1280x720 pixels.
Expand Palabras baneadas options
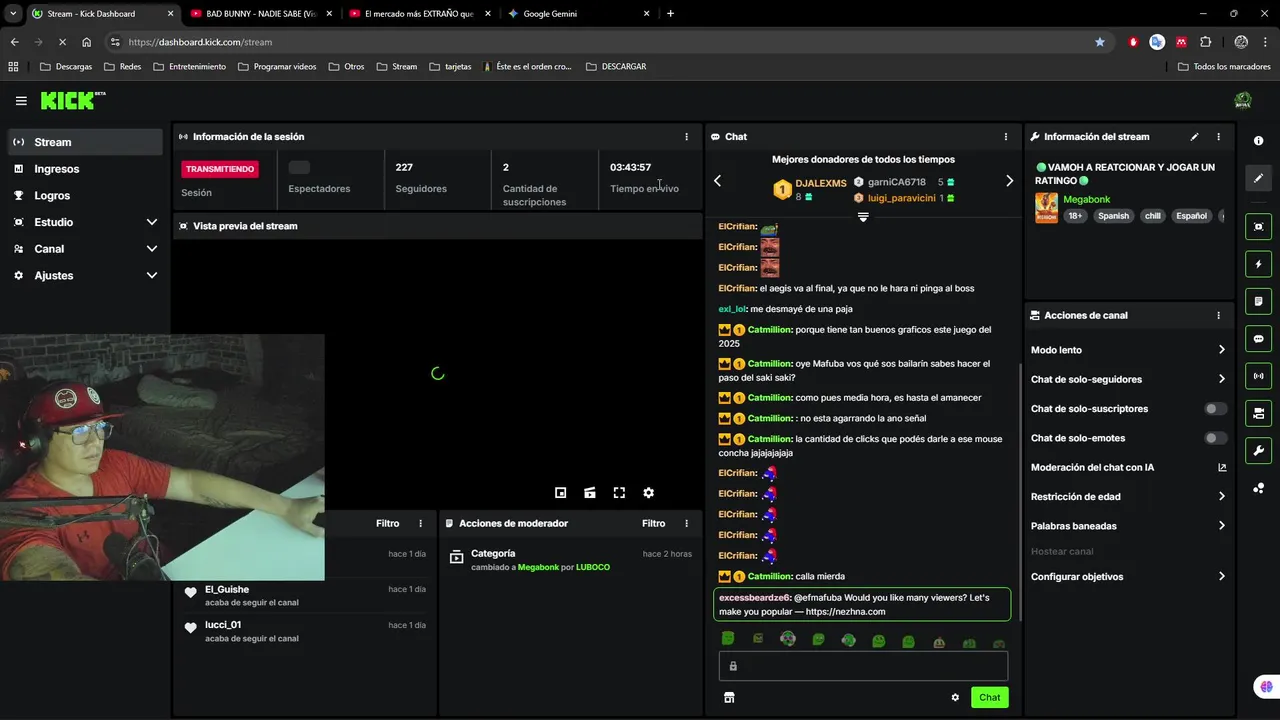coord(1128,526)
